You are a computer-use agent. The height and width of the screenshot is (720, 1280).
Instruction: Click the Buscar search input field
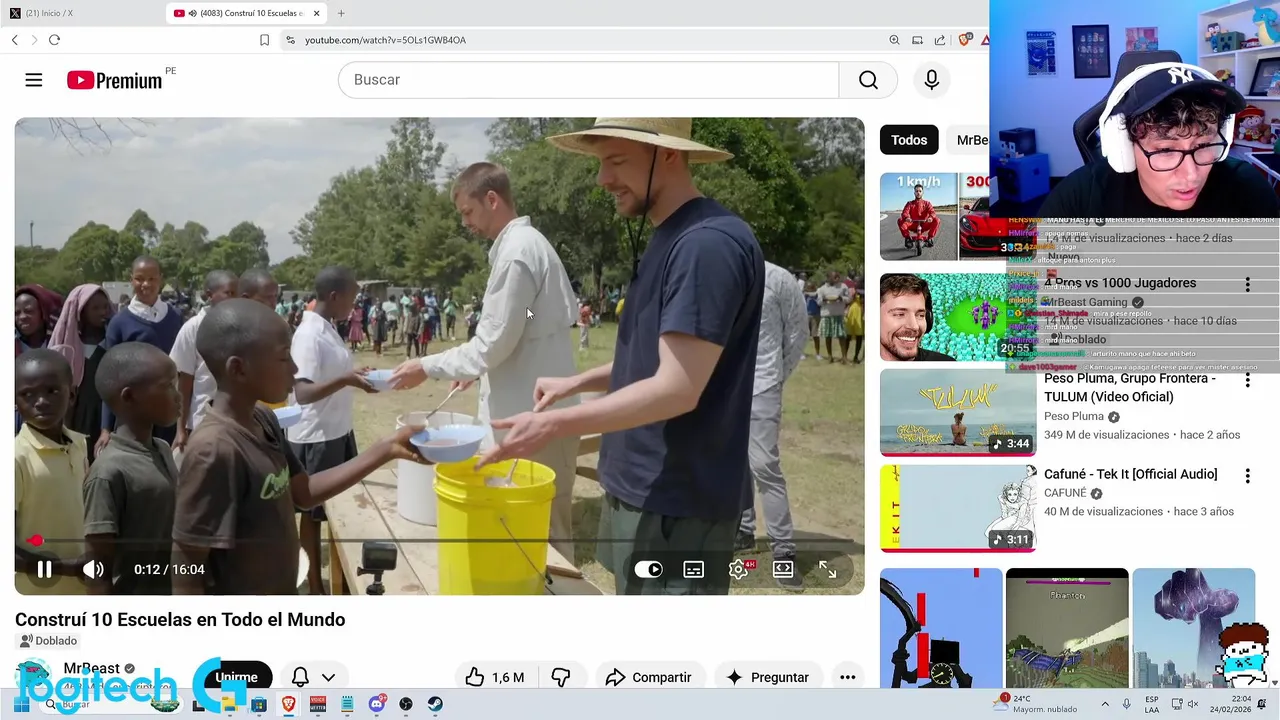pyautogui.click(x=588, y=80)
